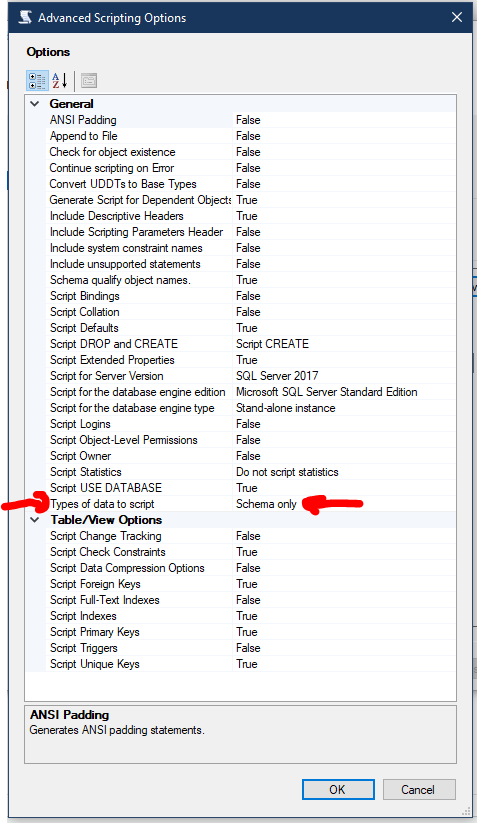
Task: Click True value for Script Foreign Keys
Action: (x=247, y=584)
